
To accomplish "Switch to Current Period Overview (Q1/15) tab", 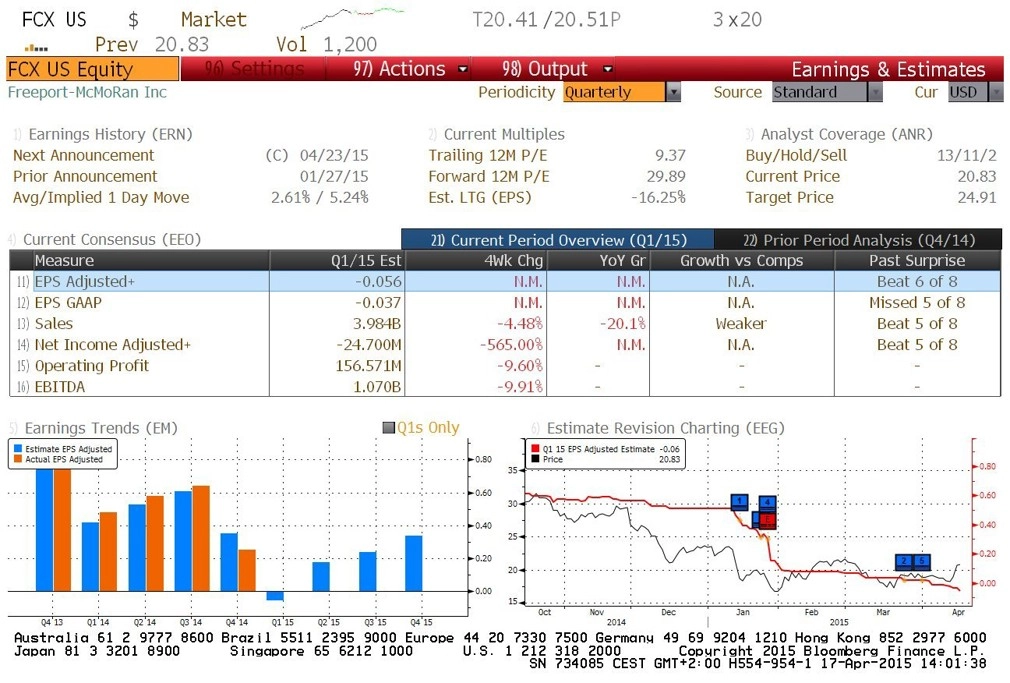I will [558, 240].
